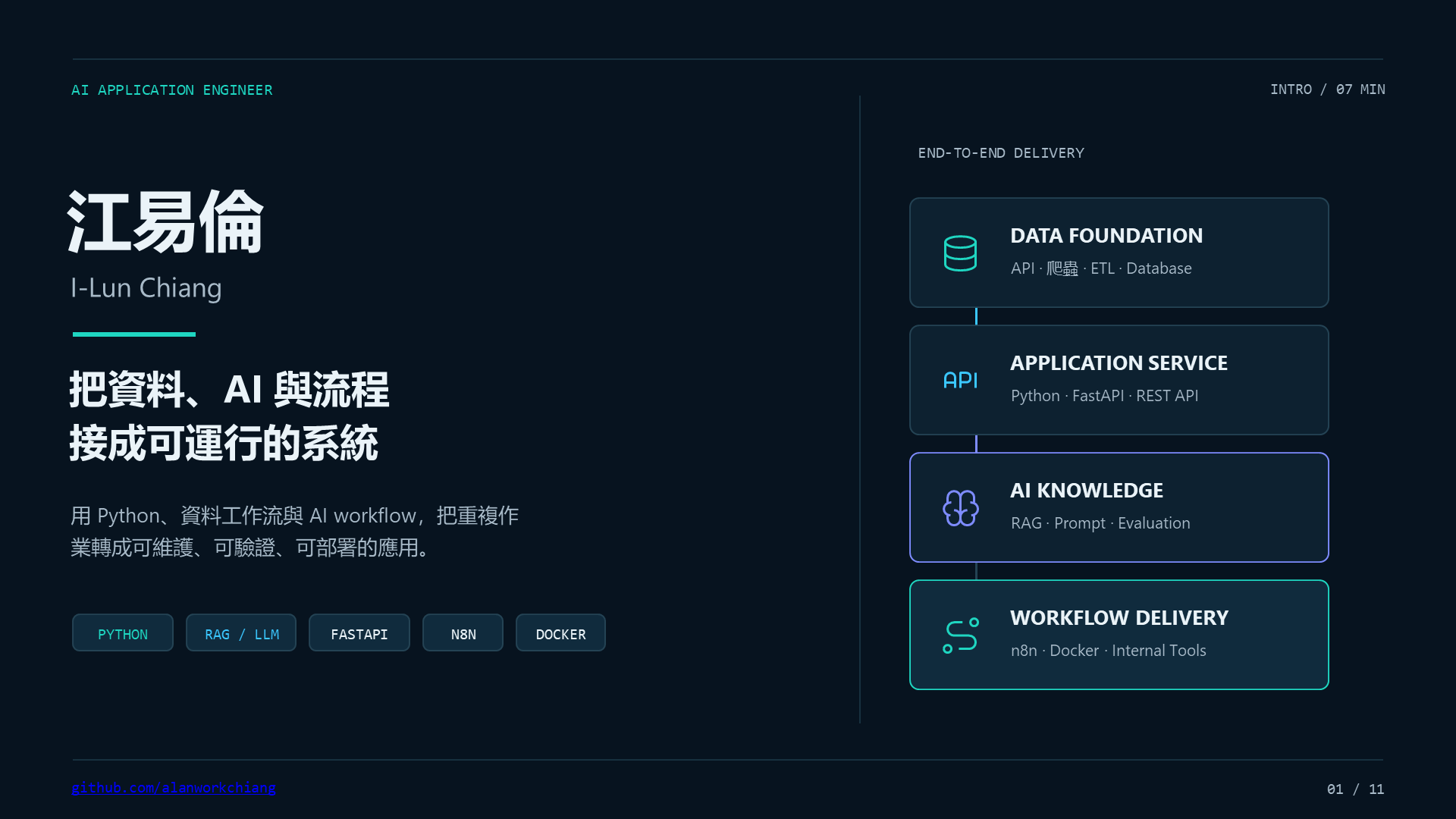Click the PYTHON tag chip

coord(123,633)
